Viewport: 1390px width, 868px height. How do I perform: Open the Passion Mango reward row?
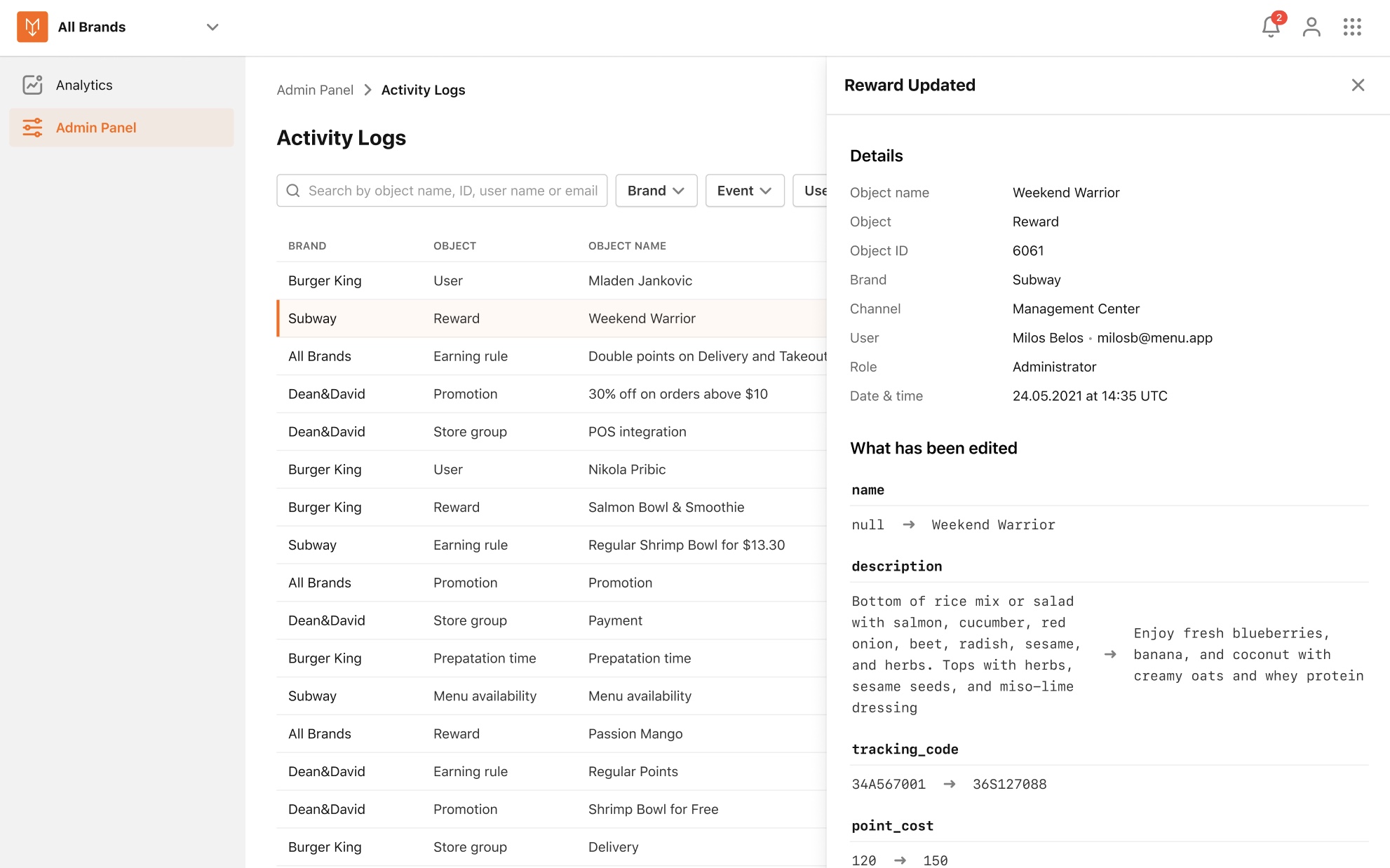coord(551,734)
